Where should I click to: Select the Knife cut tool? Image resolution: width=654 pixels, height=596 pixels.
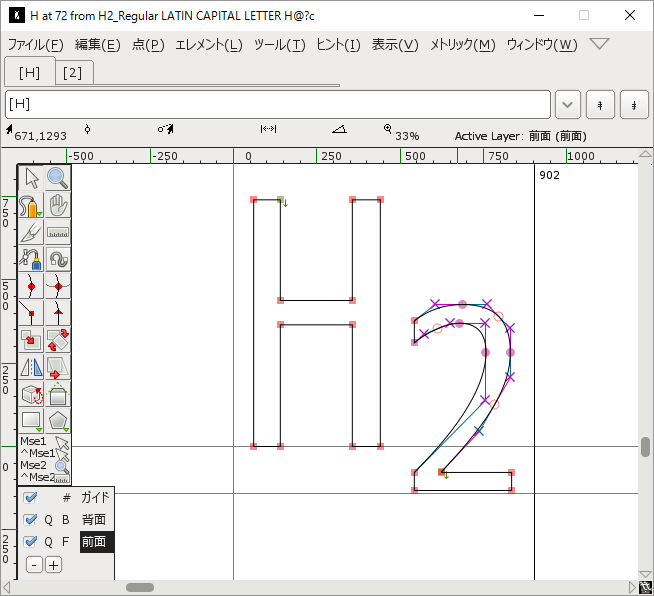pos(31,232)
